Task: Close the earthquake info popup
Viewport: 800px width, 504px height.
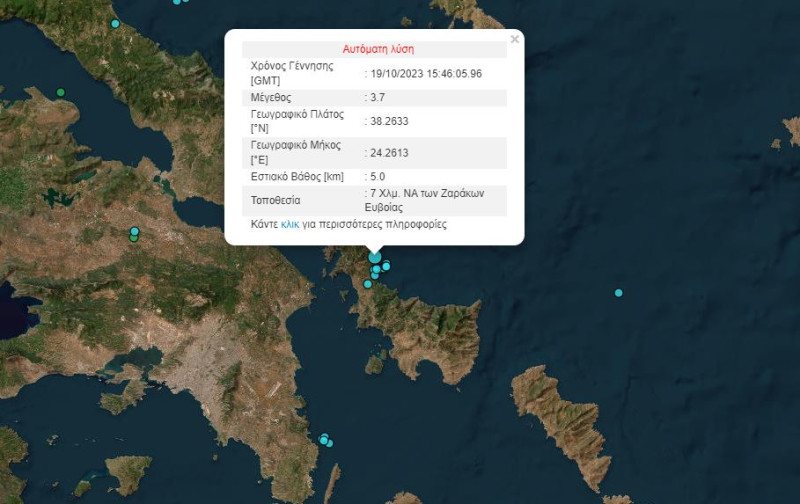Action: coord(514,40)
